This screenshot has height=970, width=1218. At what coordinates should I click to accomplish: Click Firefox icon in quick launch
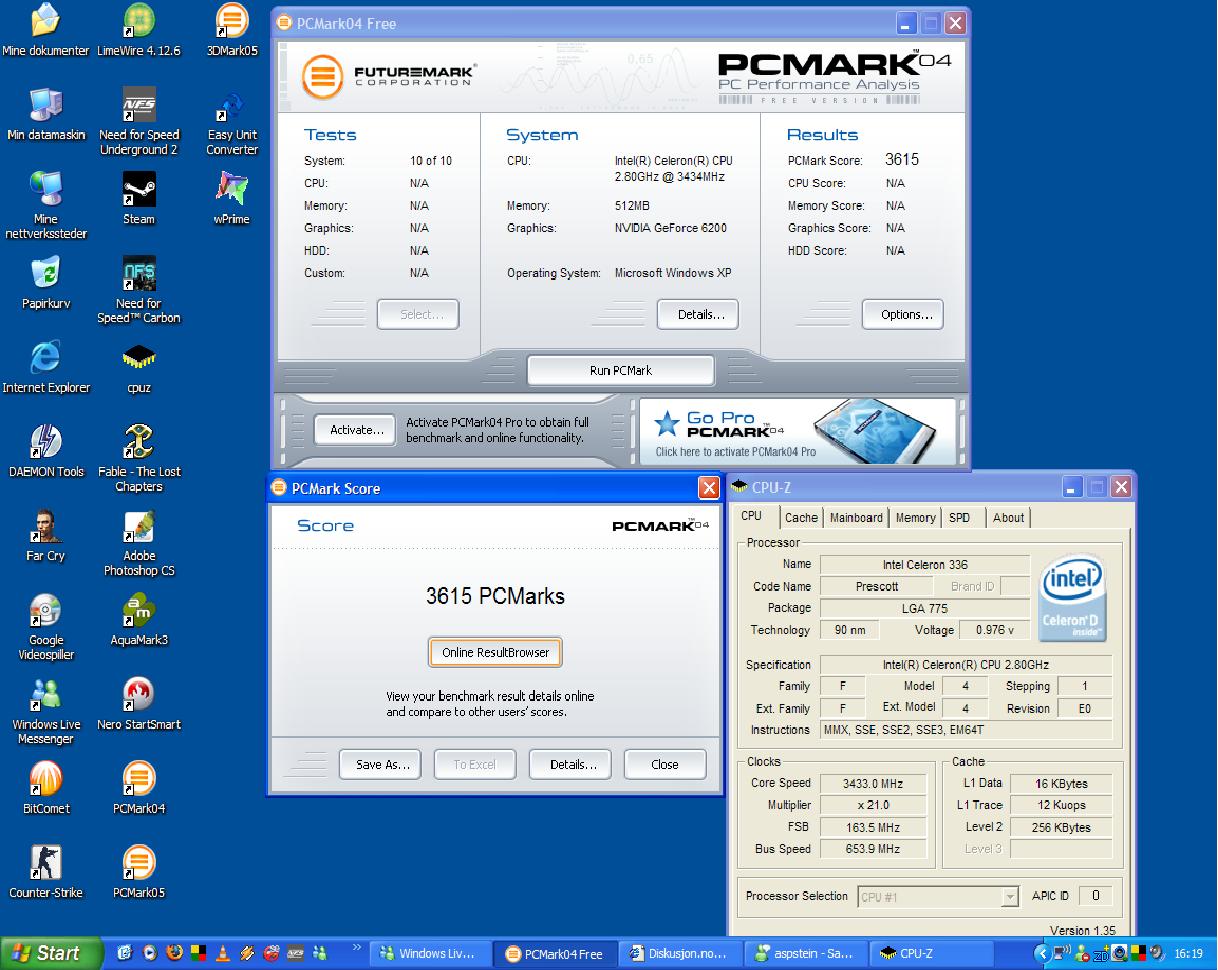175,953
